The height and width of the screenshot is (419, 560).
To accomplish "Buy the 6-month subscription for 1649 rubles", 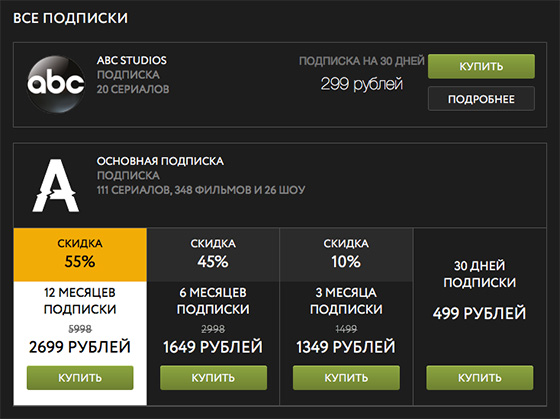I will click(213, 378).
